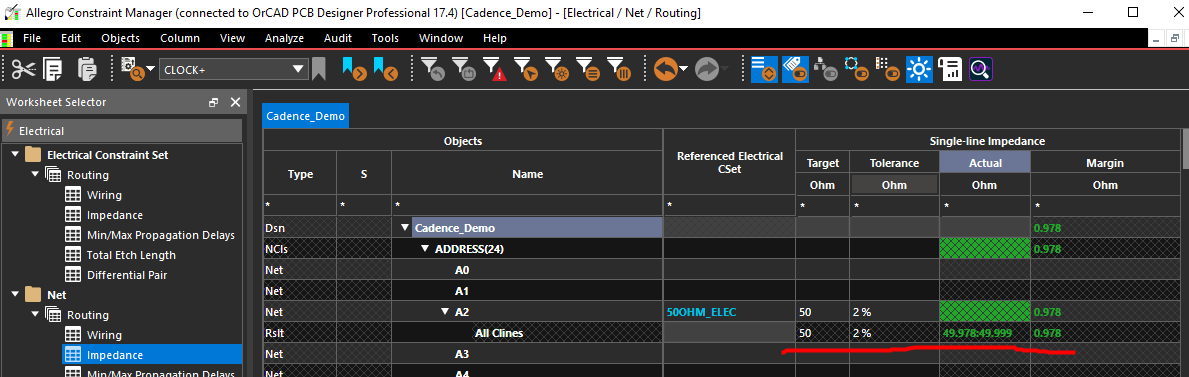Select the 49.978:49.999 actual value cell
This screenshot has width=1189, height=377.
tap(985, 333)
